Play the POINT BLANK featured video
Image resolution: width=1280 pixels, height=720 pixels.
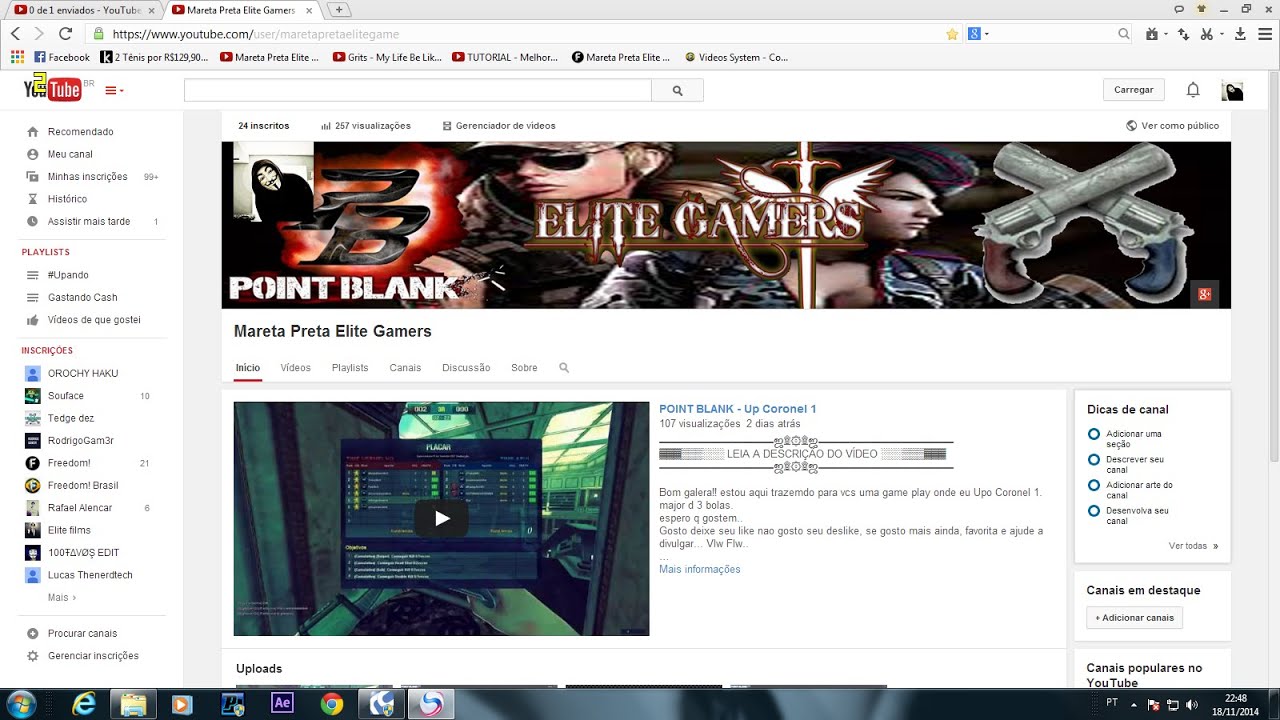(441, 518)
